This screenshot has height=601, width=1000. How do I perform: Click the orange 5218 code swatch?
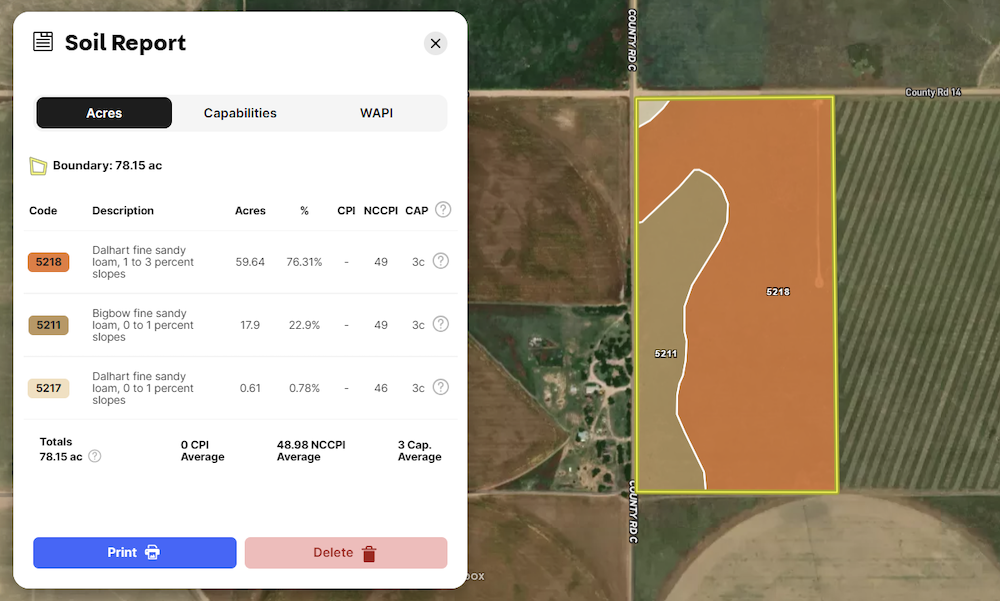tap(48, 262)
